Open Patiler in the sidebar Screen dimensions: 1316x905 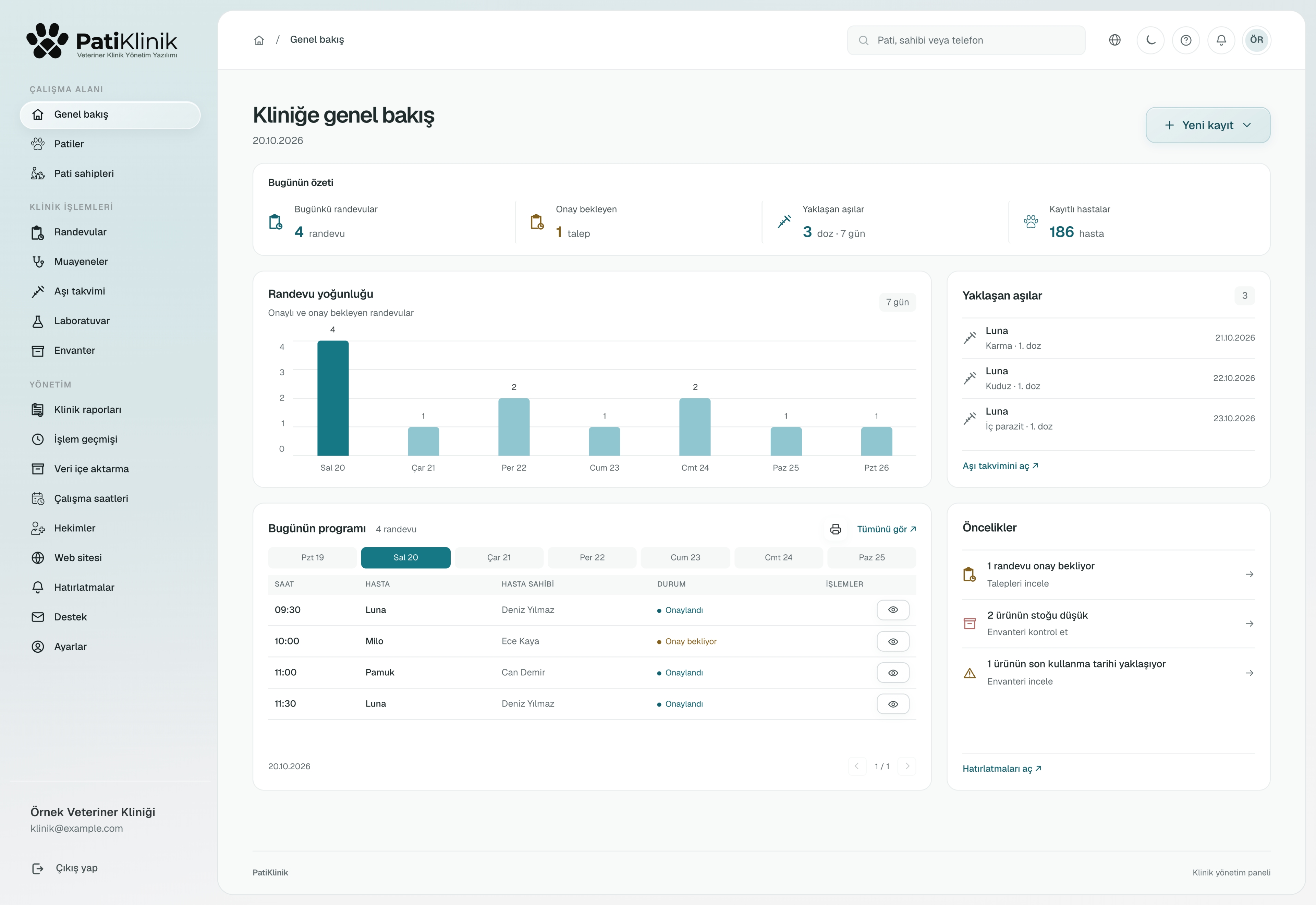pyautogui.click(x=110, y=144)
